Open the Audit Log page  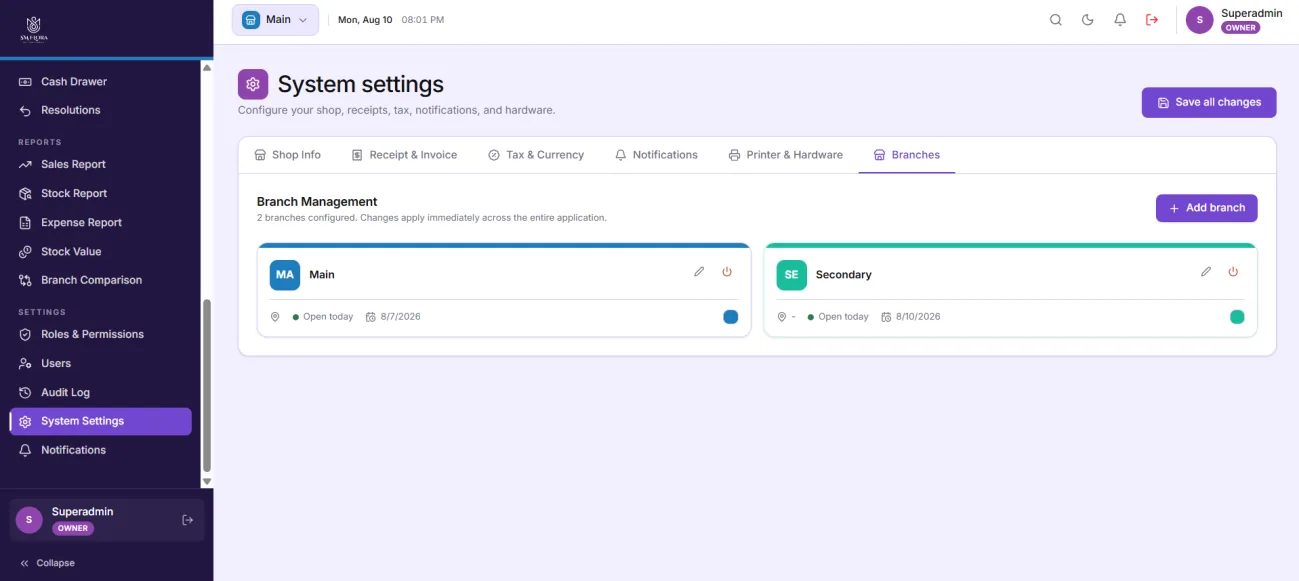pyautogui.click(x=101, y=392)
